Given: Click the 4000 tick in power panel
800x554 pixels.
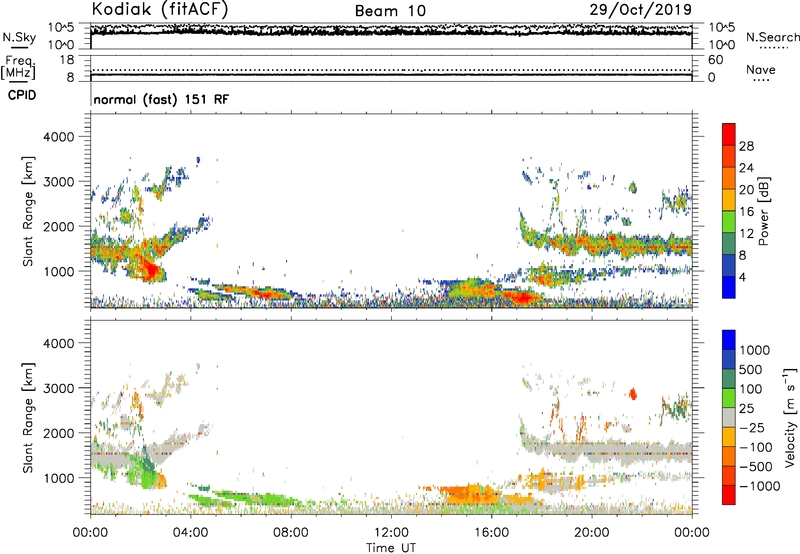Looking at the screenshot, I should pos(58,137).
